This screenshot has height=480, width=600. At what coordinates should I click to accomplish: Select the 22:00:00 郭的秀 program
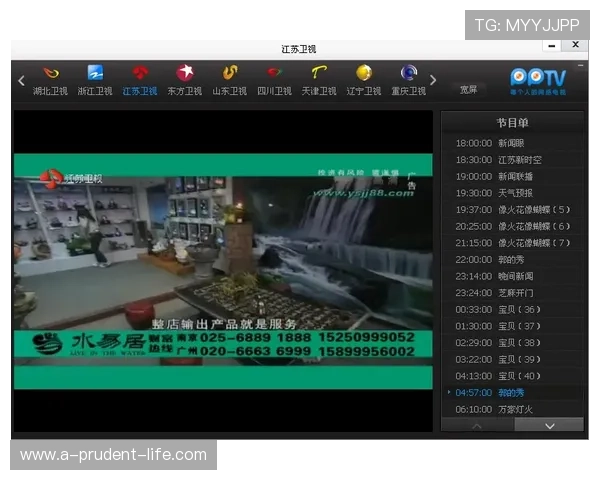click(512, 260)
